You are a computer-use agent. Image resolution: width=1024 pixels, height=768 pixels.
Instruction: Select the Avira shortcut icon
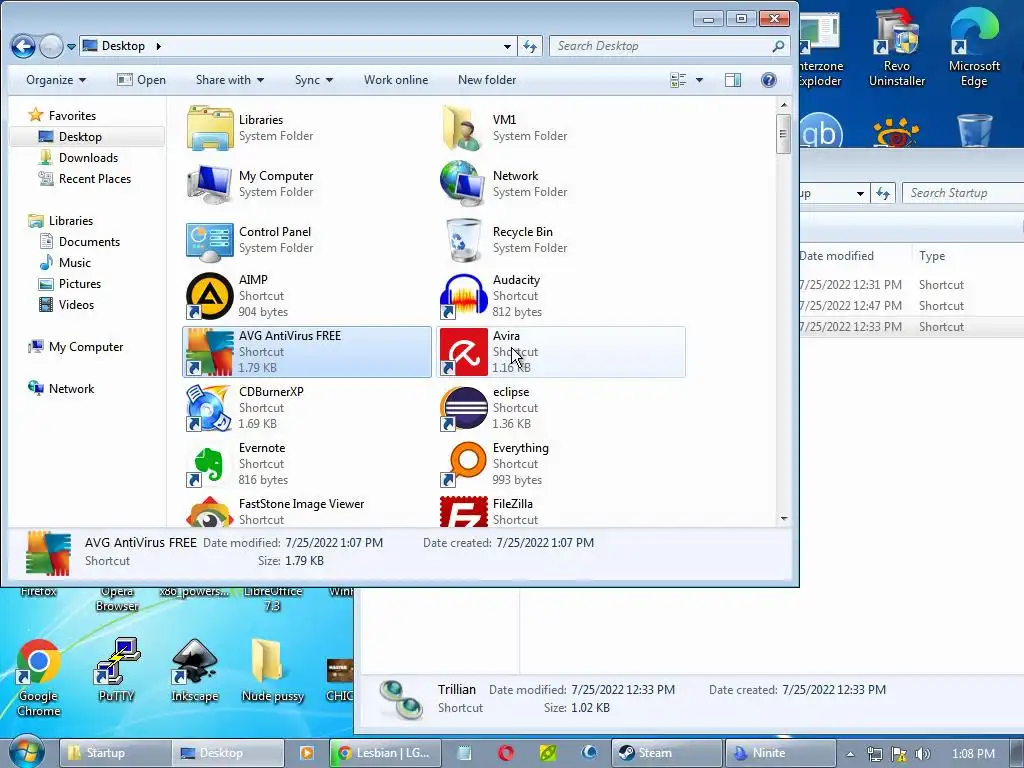click(x=464, y=352)
